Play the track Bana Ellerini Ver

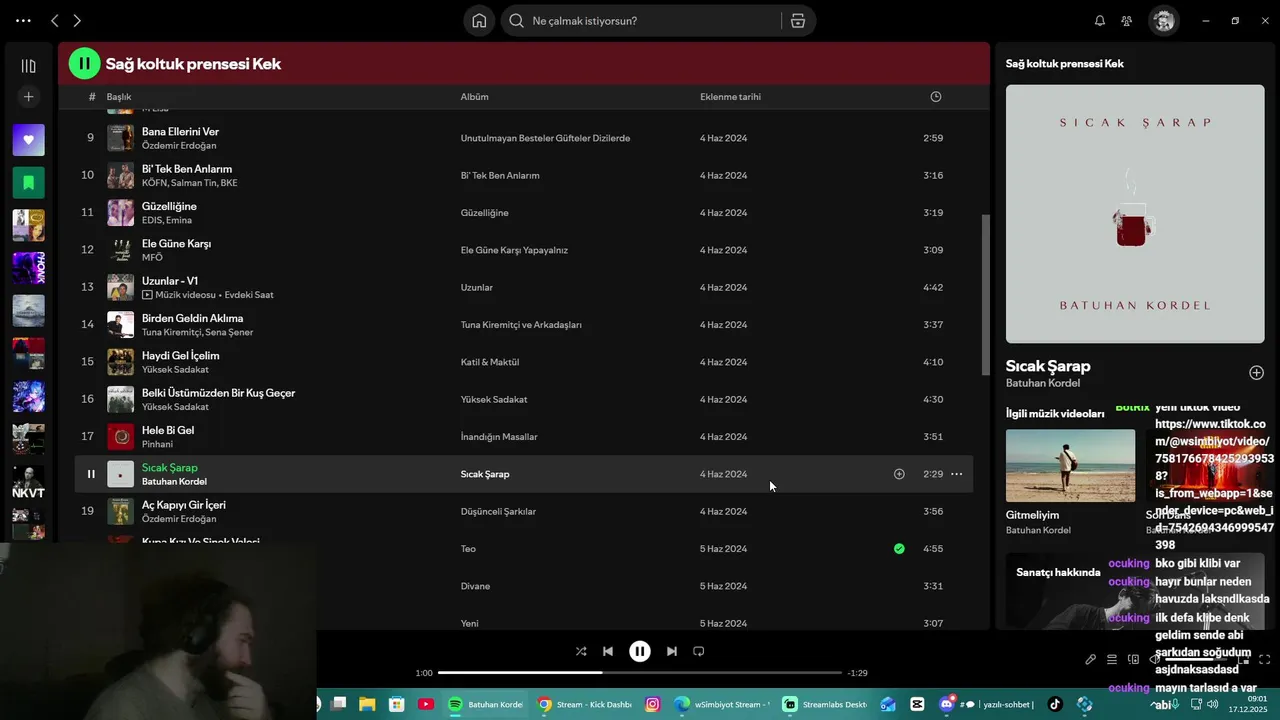(180, 131)
